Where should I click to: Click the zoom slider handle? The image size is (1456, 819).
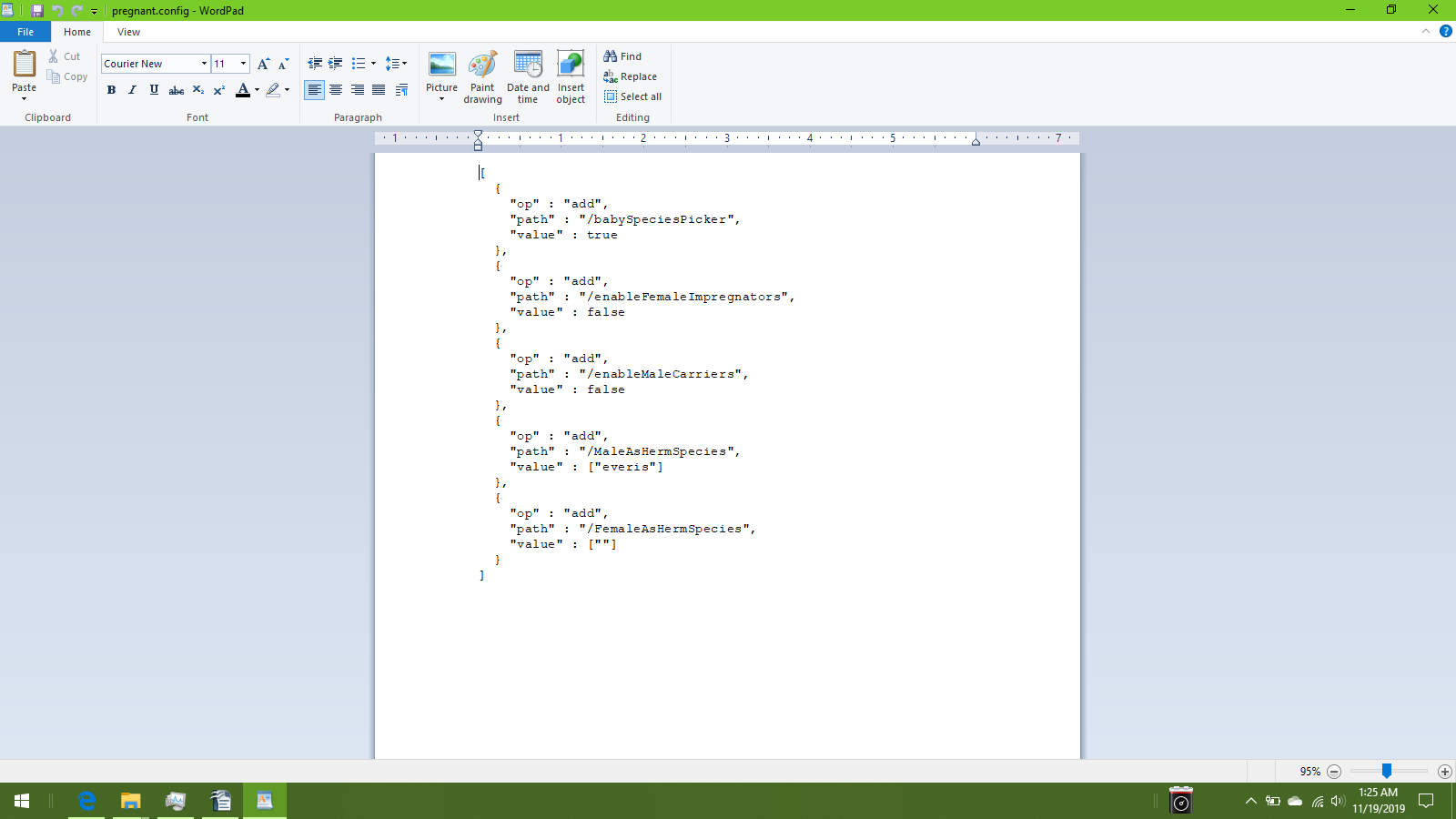(1386, 772)
